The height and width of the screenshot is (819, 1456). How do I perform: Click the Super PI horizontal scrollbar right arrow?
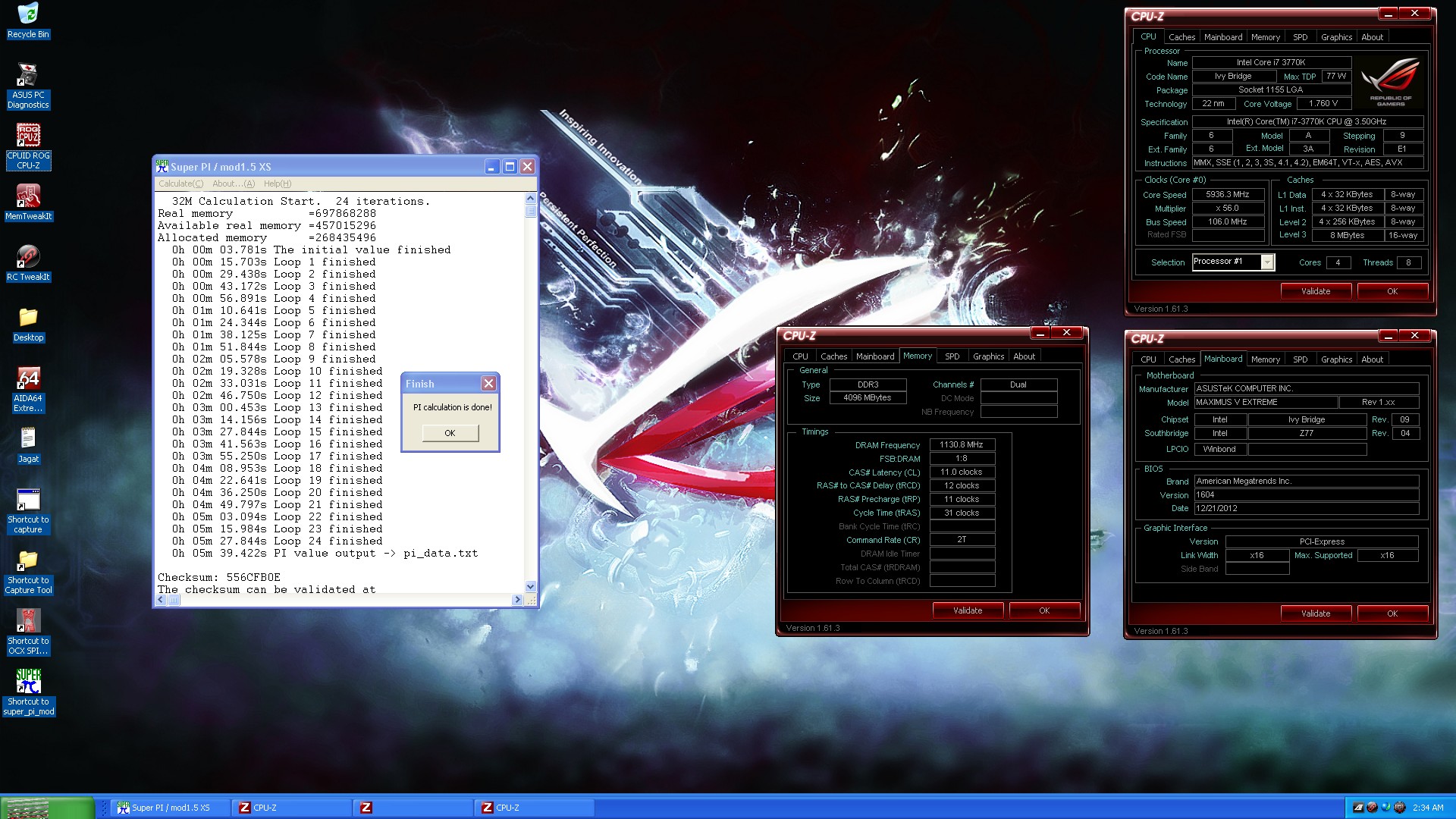[517, 600]
